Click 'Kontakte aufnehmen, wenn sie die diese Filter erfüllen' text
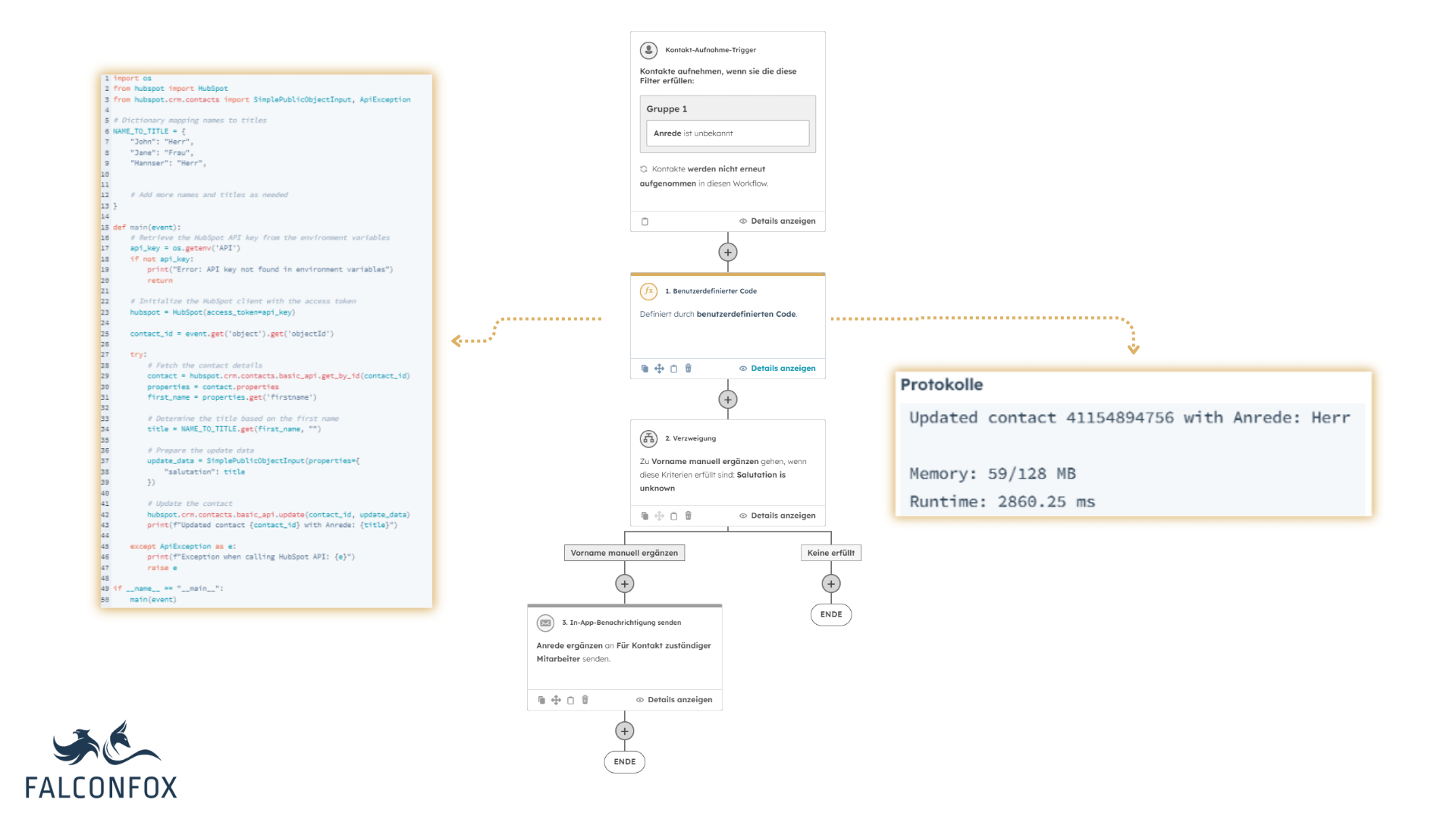This screenshot has width=1456, height=819. tap(718, 76)
